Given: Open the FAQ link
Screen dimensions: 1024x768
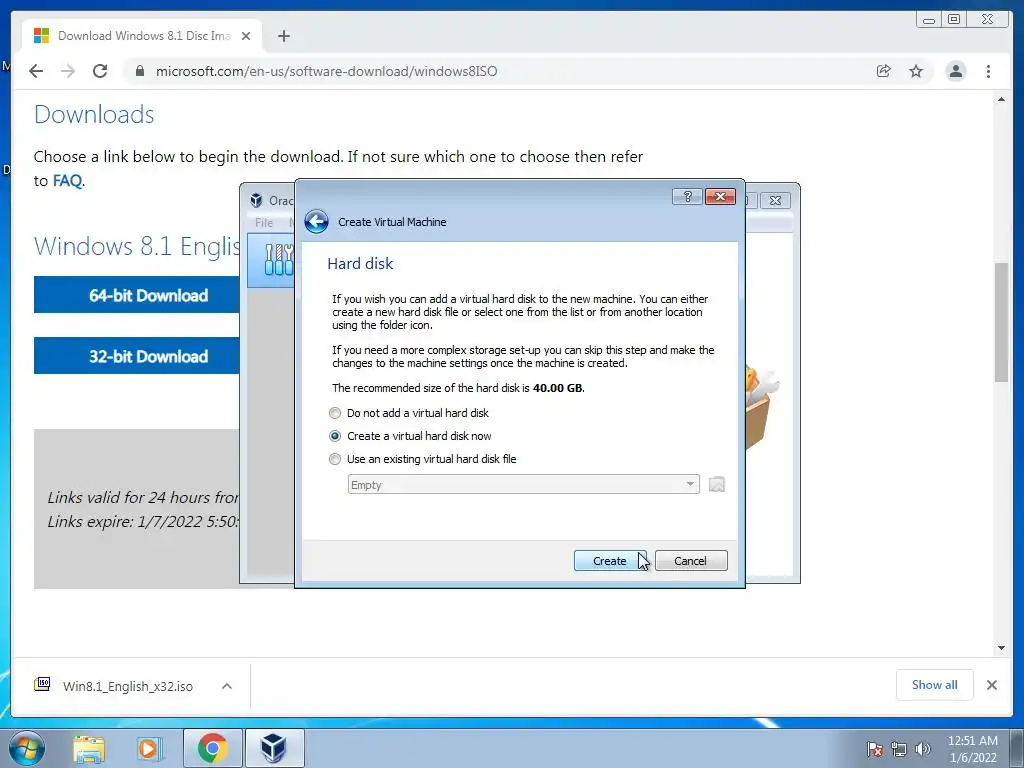Looking at the screenshot, I should pyautogui.click(x=67, y=180).
